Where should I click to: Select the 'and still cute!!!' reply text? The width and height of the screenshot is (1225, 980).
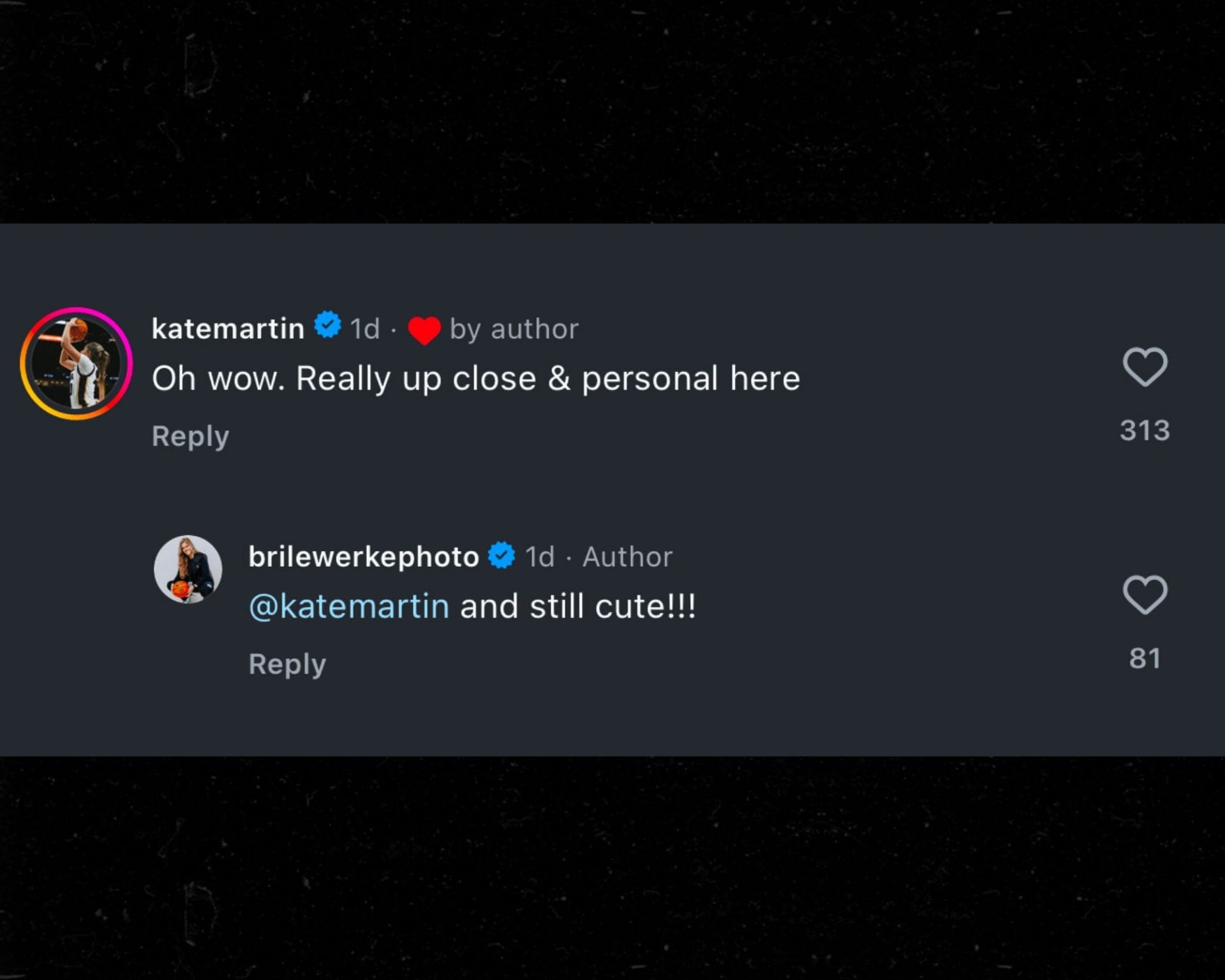pos(578,606)
